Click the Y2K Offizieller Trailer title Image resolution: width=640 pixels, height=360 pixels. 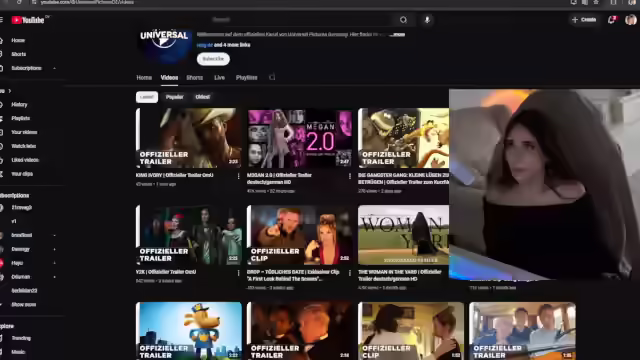pos(166,272)
